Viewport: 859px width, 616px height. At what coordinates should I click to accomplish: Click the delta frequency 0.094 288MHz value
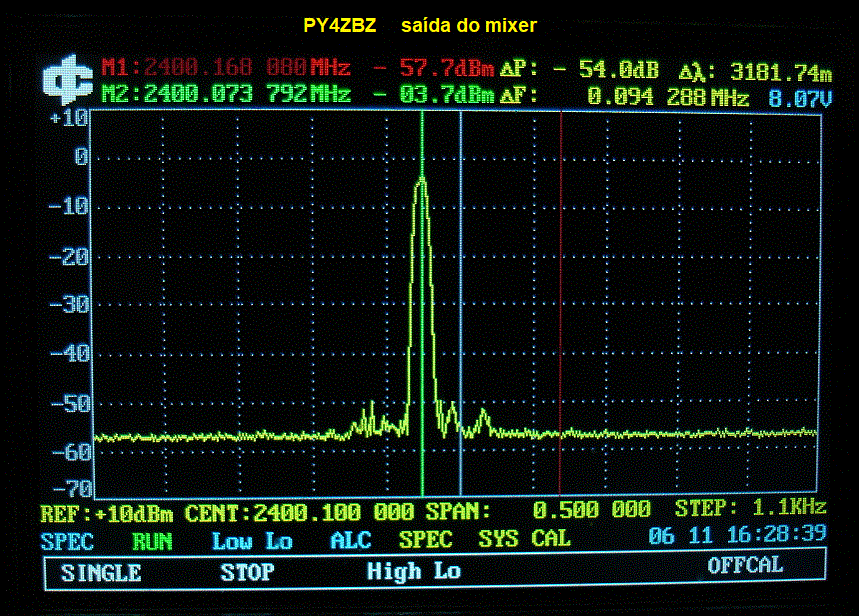(x=668, y=98)
